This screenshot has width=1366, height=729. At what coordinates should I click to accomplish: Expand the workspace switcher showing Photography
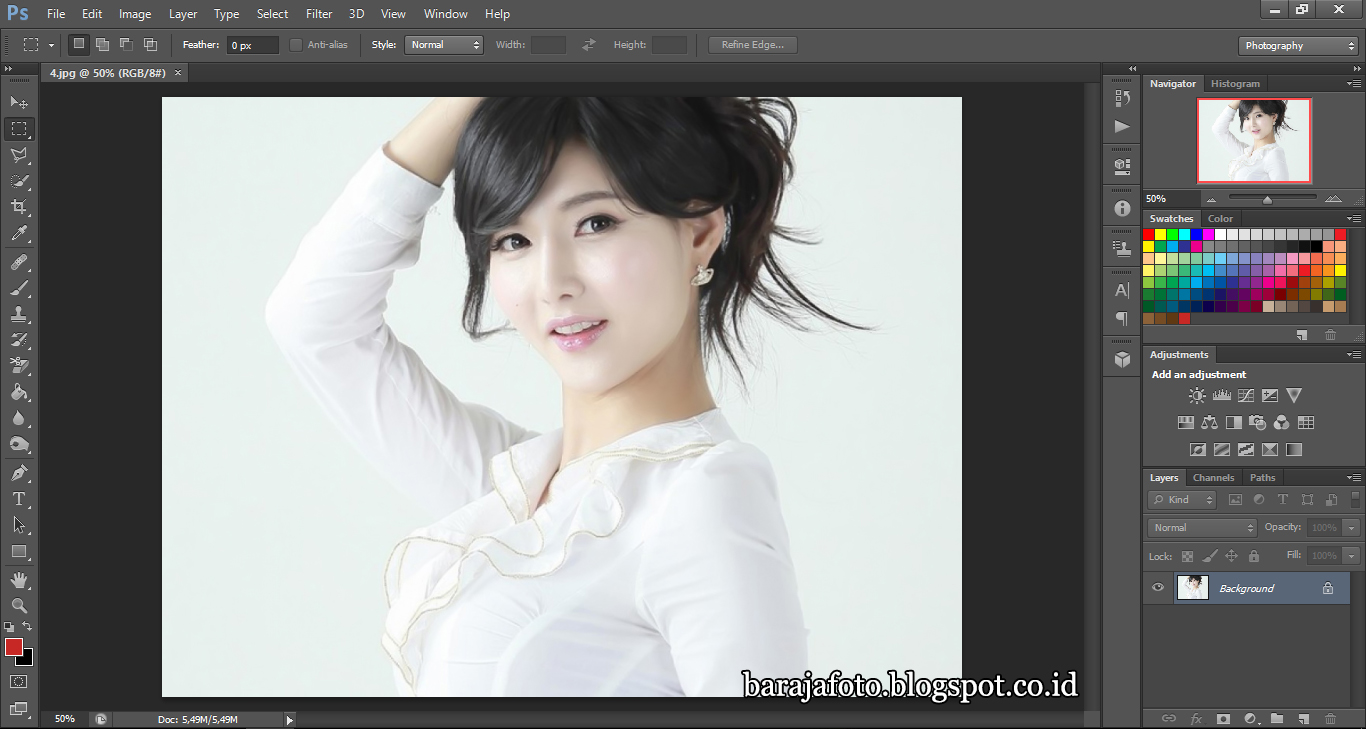pos(1298,45)
